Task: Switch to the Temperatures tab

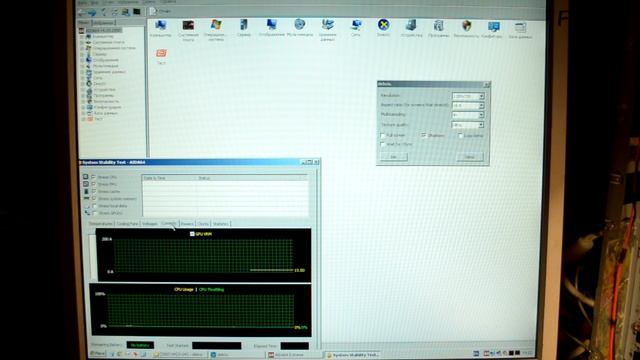Action: (x=101, y=224)
